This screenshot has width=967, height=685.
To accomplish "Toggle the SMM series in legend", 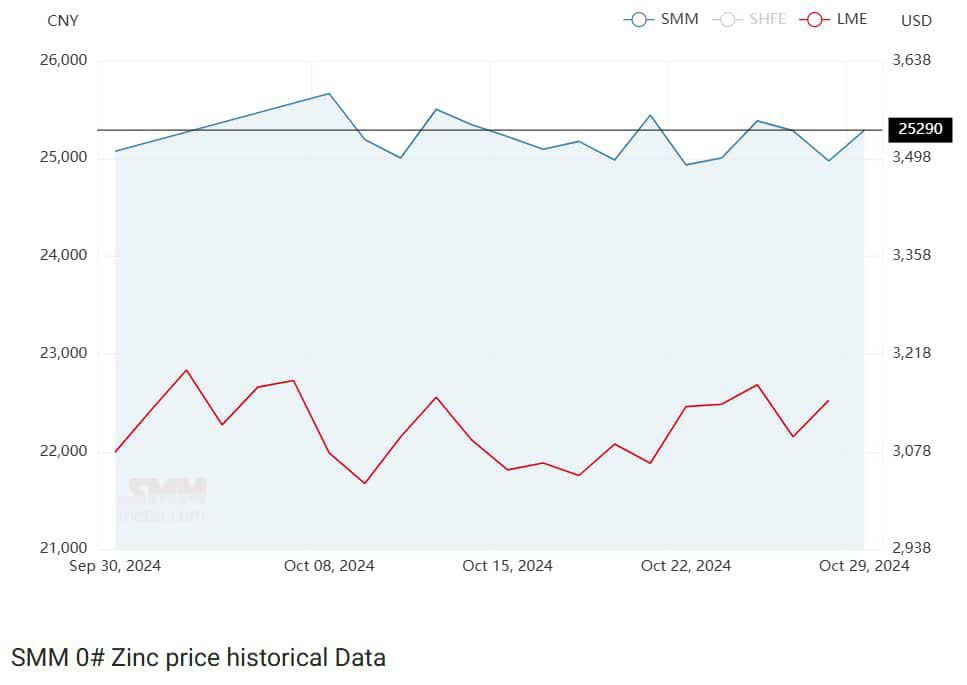I will [660, 19].
